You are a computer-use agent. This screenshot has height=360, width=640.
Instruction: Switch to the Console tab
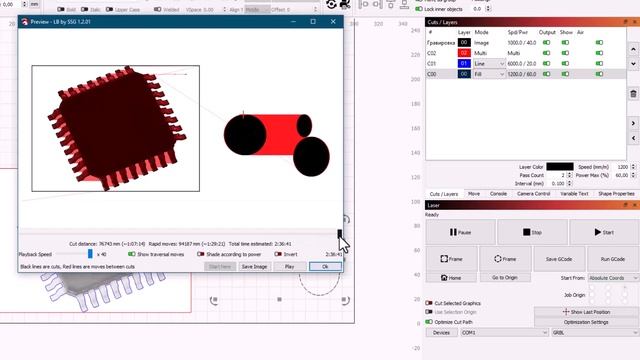point(498,194)
